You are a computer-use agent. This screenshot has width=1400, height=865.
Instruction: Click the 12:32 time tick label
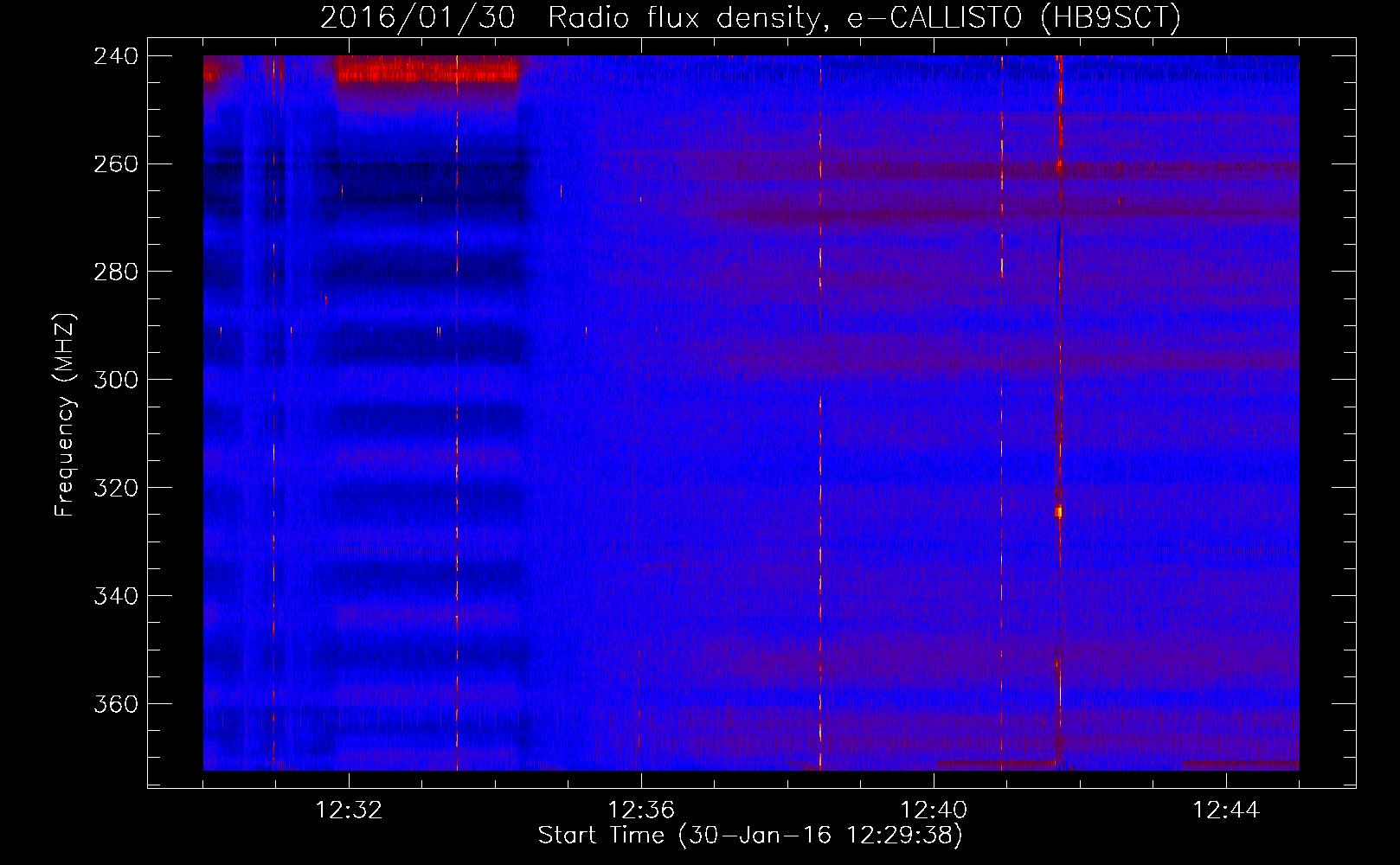[349, 811]
